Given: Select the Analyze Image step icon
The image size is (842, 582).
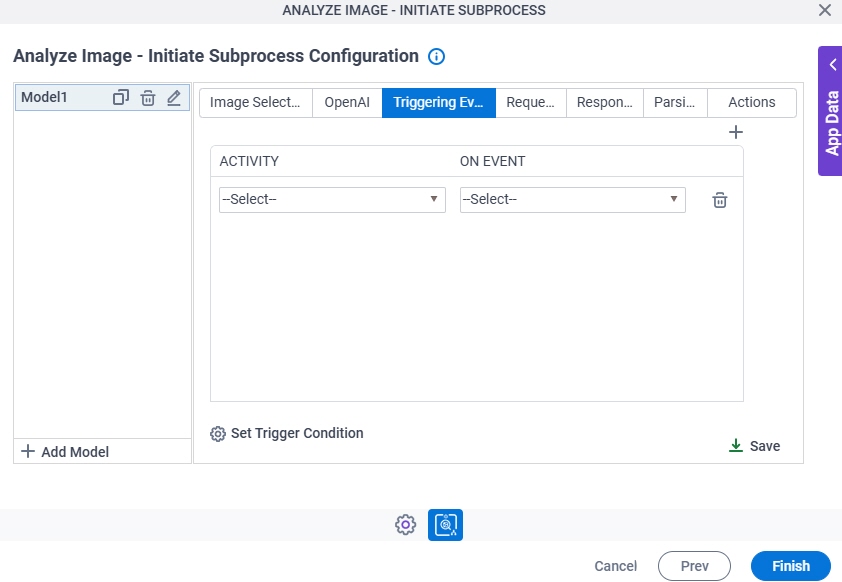Looking at the screenshot, I should click(445, 525).
